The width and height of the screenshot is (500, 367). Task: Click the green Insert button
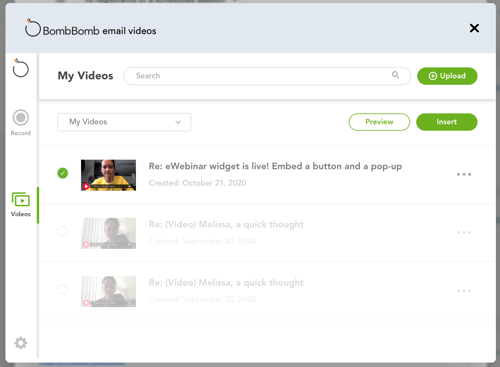[447, 122]
